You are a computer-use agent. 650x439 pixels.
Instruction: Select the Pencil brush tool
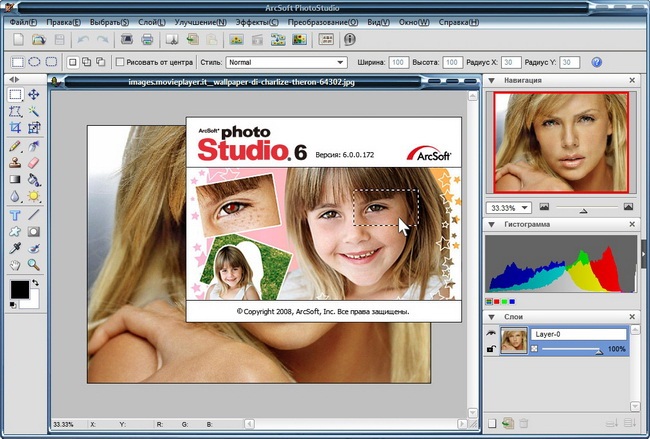(x=15, y=146)
